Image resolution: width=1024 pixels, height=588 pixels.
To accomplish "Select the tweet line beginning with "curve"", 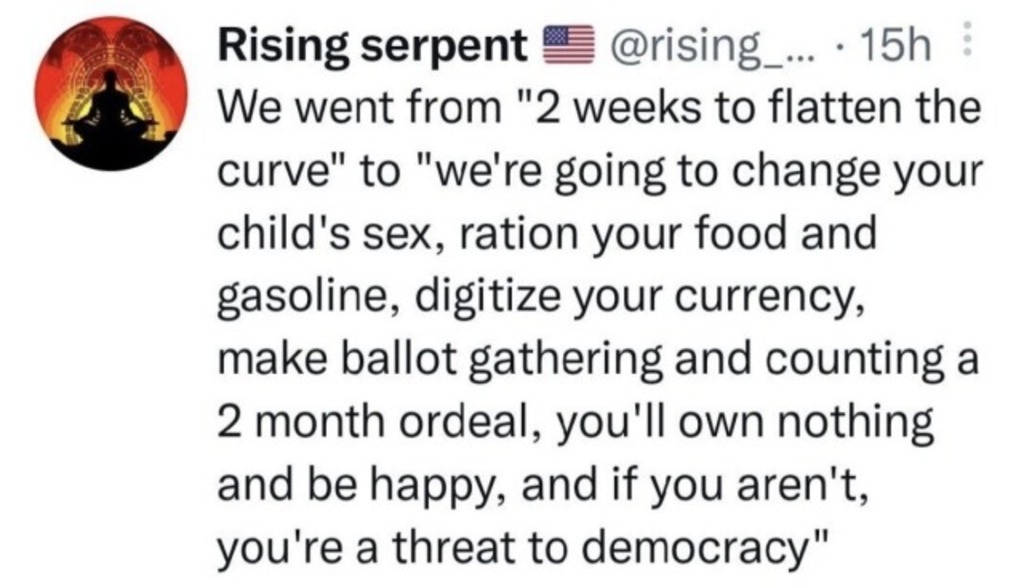I will tap(599, 173).
